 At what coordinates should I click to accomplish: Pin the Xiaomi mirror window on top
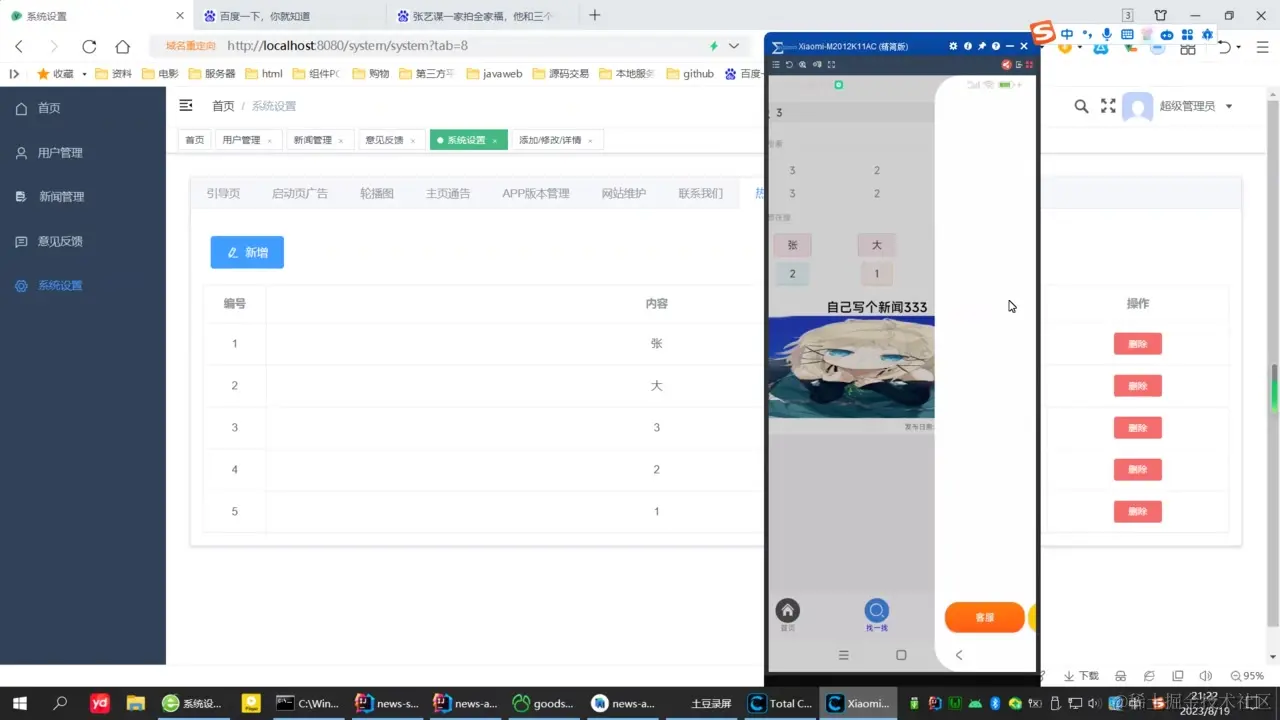point(981,46)
